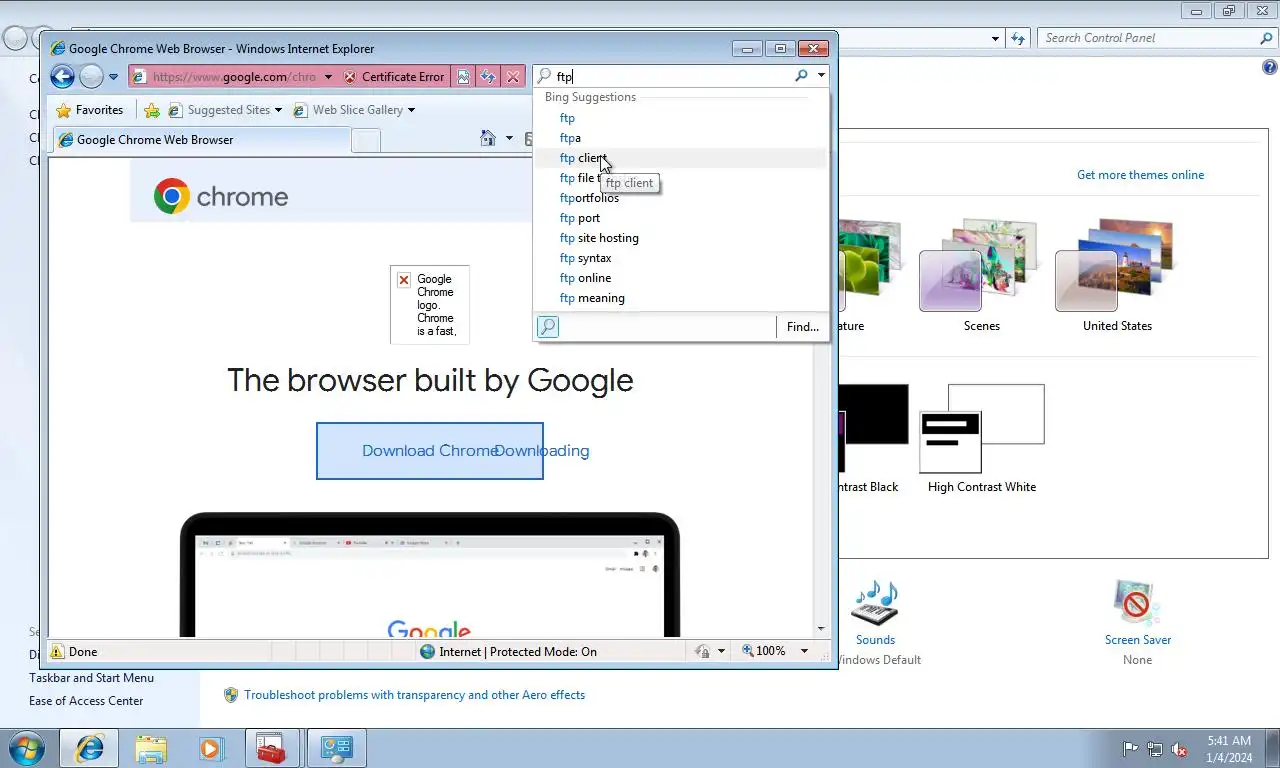Open the Control Panel address history dropdown

(x=995, y=39)
